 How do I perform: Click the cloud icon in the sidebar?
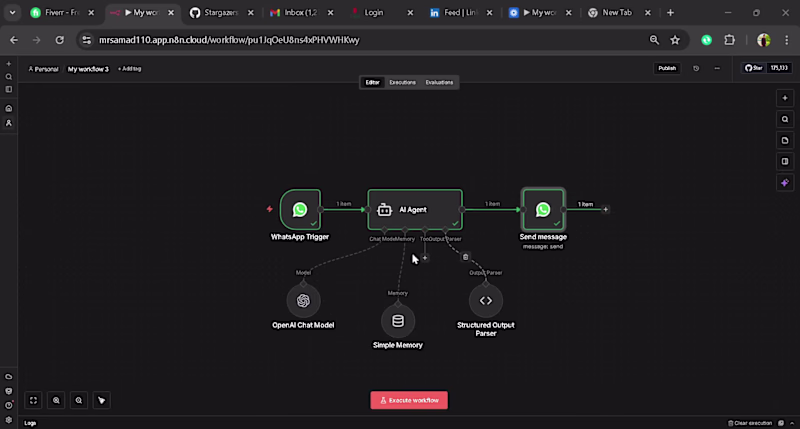click(x=9, y=376)
